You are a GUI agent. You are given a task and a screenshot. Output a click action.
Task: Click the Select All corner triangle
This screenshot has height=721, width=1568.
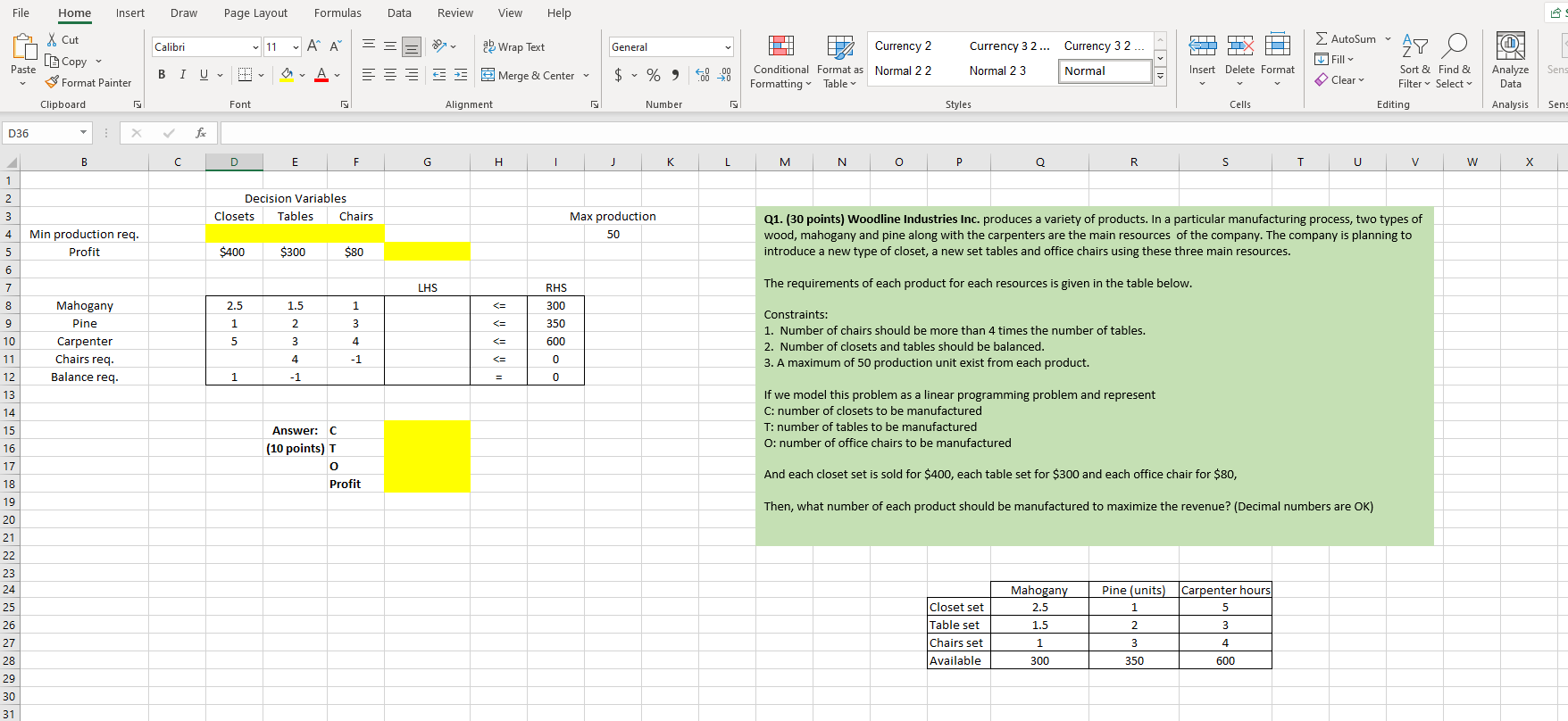tap(11, 162)
